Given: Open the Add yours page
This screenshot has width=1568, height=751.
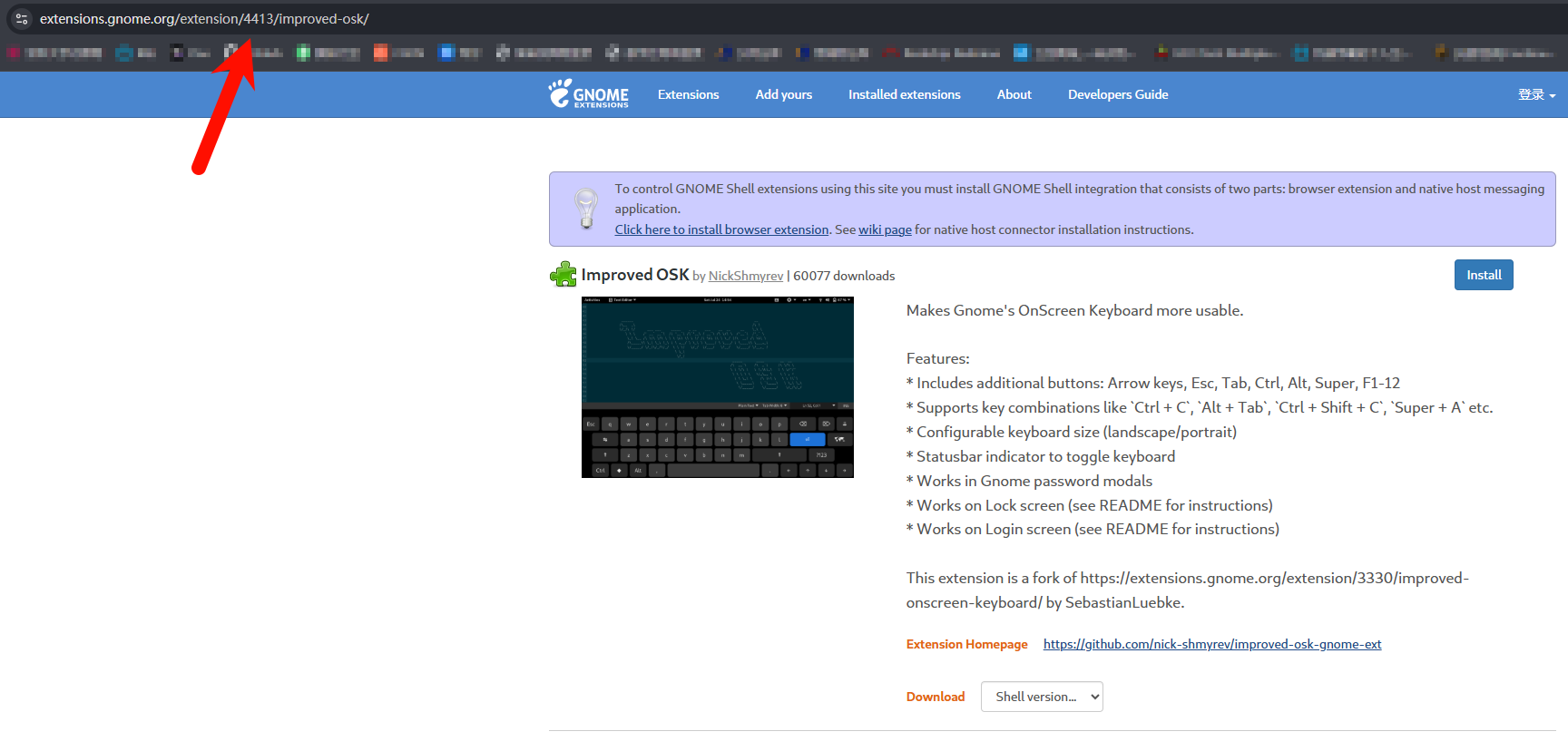Looking at the screenshot, I should pos(783,94).
